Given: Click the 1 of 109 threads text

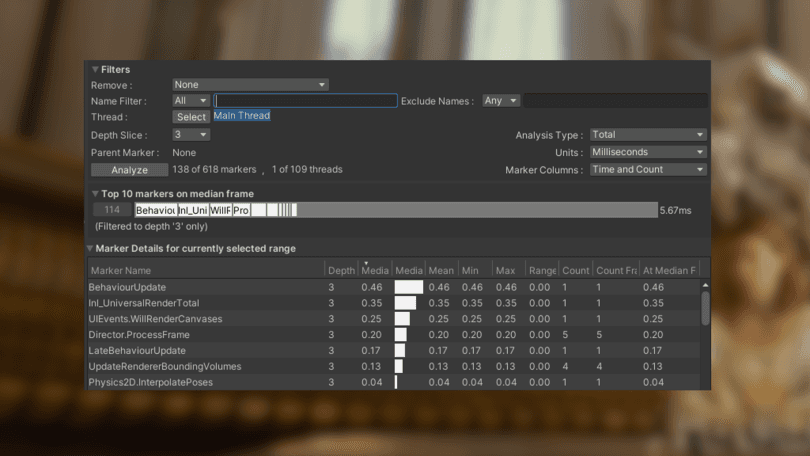Looking at the screenshot, I should click(307, 169).
